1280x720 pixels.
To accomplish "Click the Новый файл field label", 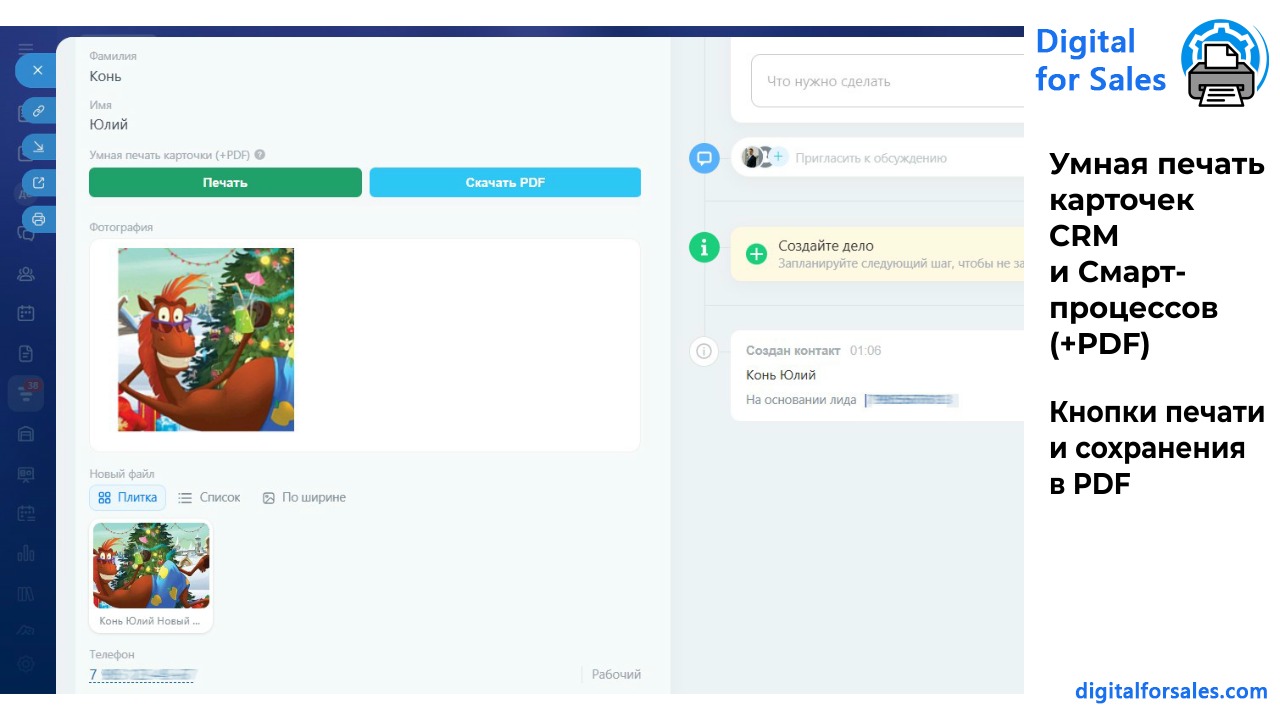I will coord(122,474).
